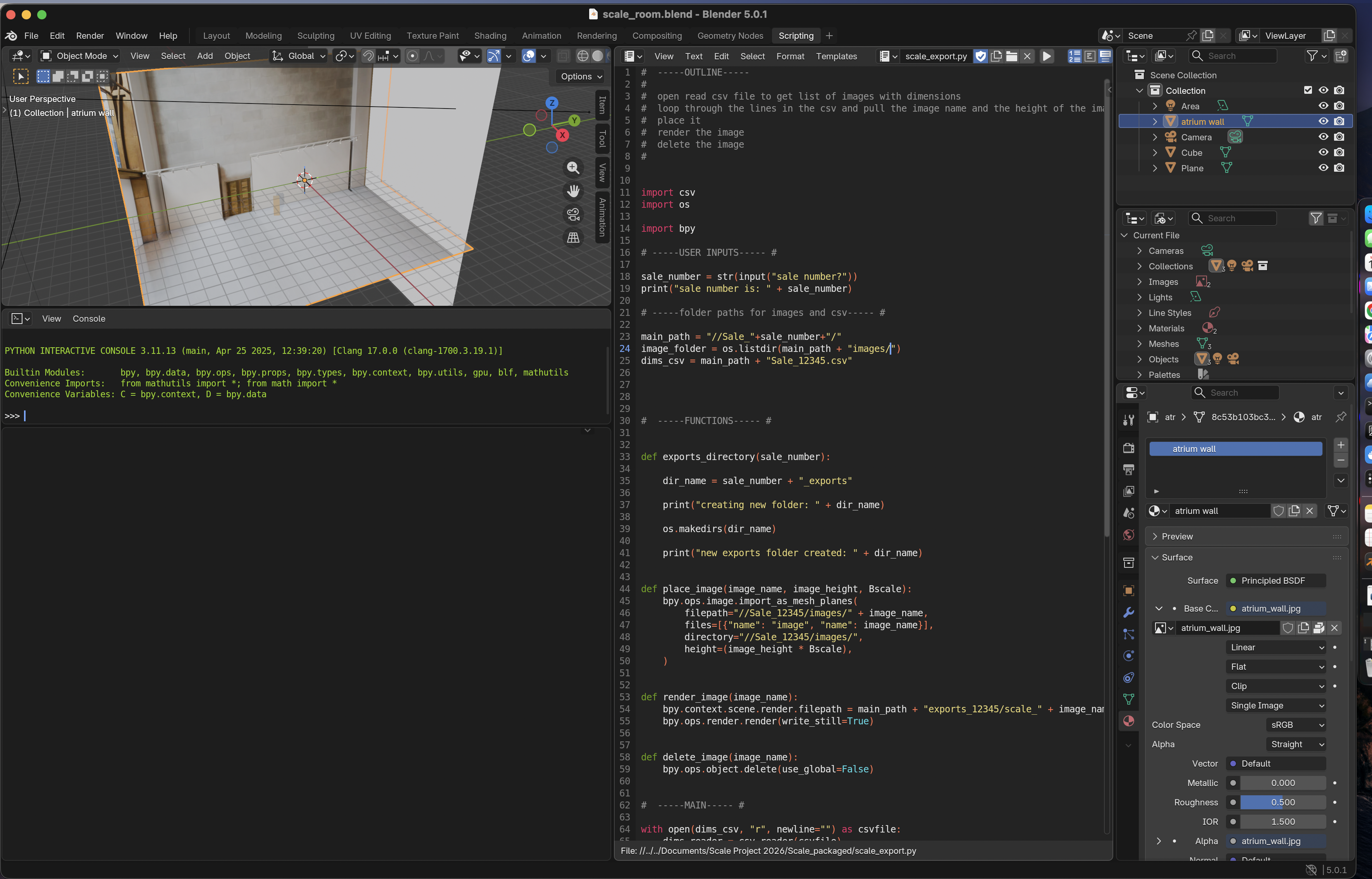Click the Vector Default button
The image size is (1372, 879).
point(1276,764)
